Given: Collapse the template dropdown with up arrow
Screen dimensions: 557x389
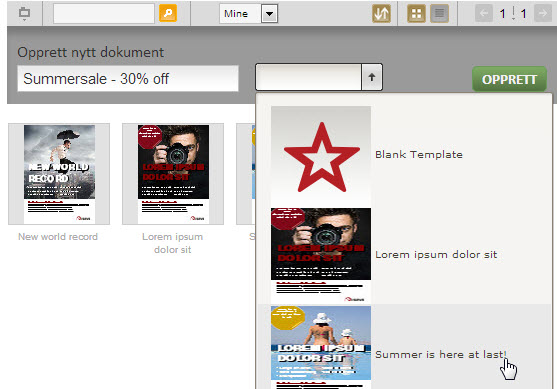Looking at the screenshot, I should pyautogui.click(x=372, y=77).
